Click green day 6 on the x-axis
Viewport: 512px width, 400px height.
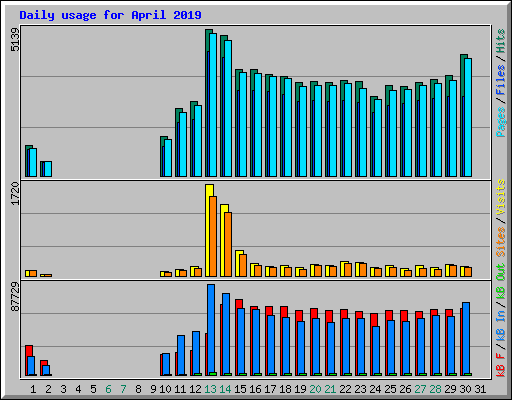pyautogui.click(x=108, y=389)
